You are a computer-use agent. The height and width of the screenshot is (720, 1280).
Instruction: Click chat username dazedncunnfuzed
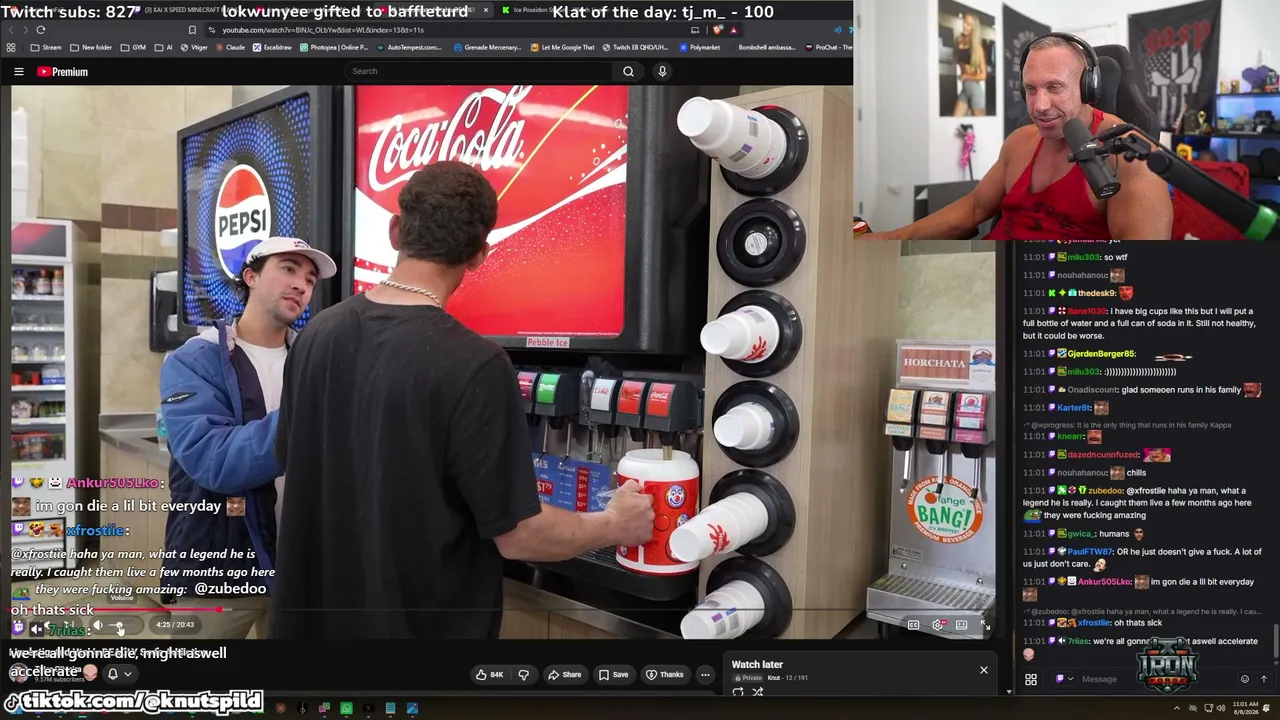click(1102, 455)
